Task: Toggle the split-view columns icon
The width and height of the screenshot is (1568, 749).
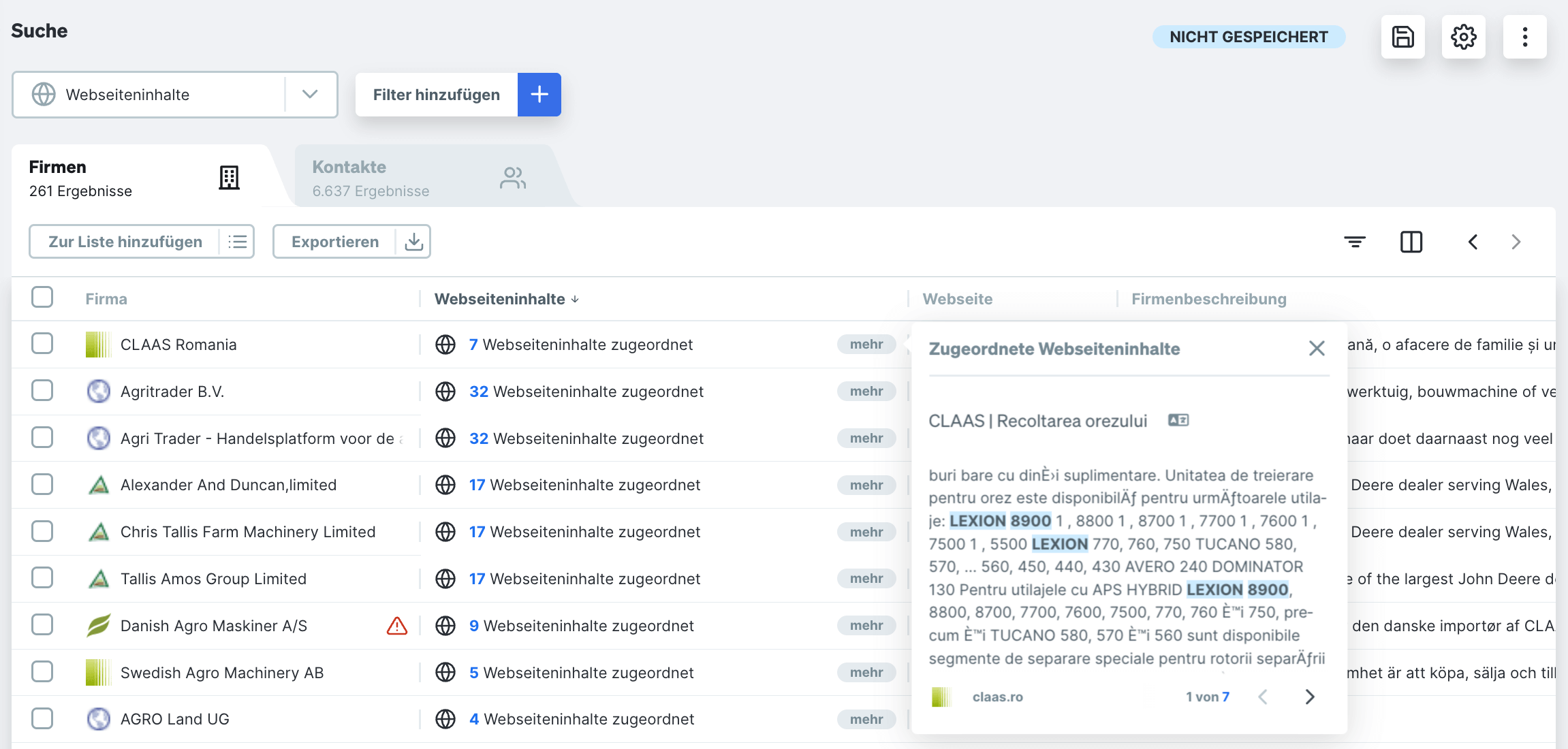Action: click(x=1411, y=241)
